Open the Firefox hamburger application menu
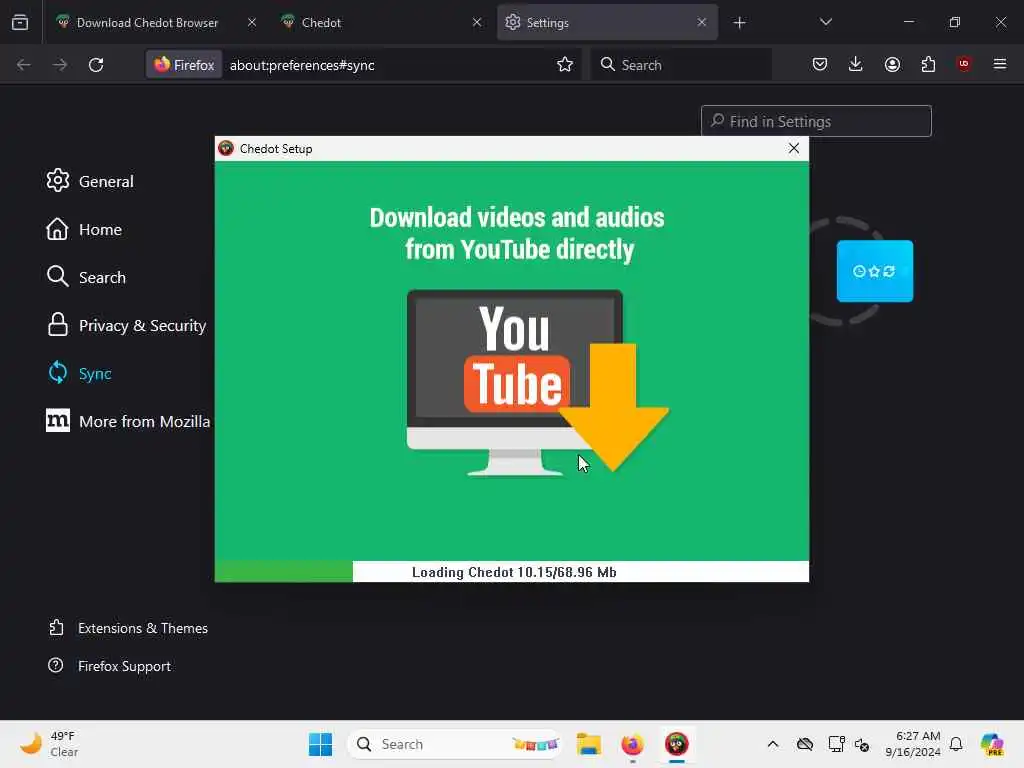Screen dimensions: 1024x768 pyautogui.click(x=1000, y=64)
